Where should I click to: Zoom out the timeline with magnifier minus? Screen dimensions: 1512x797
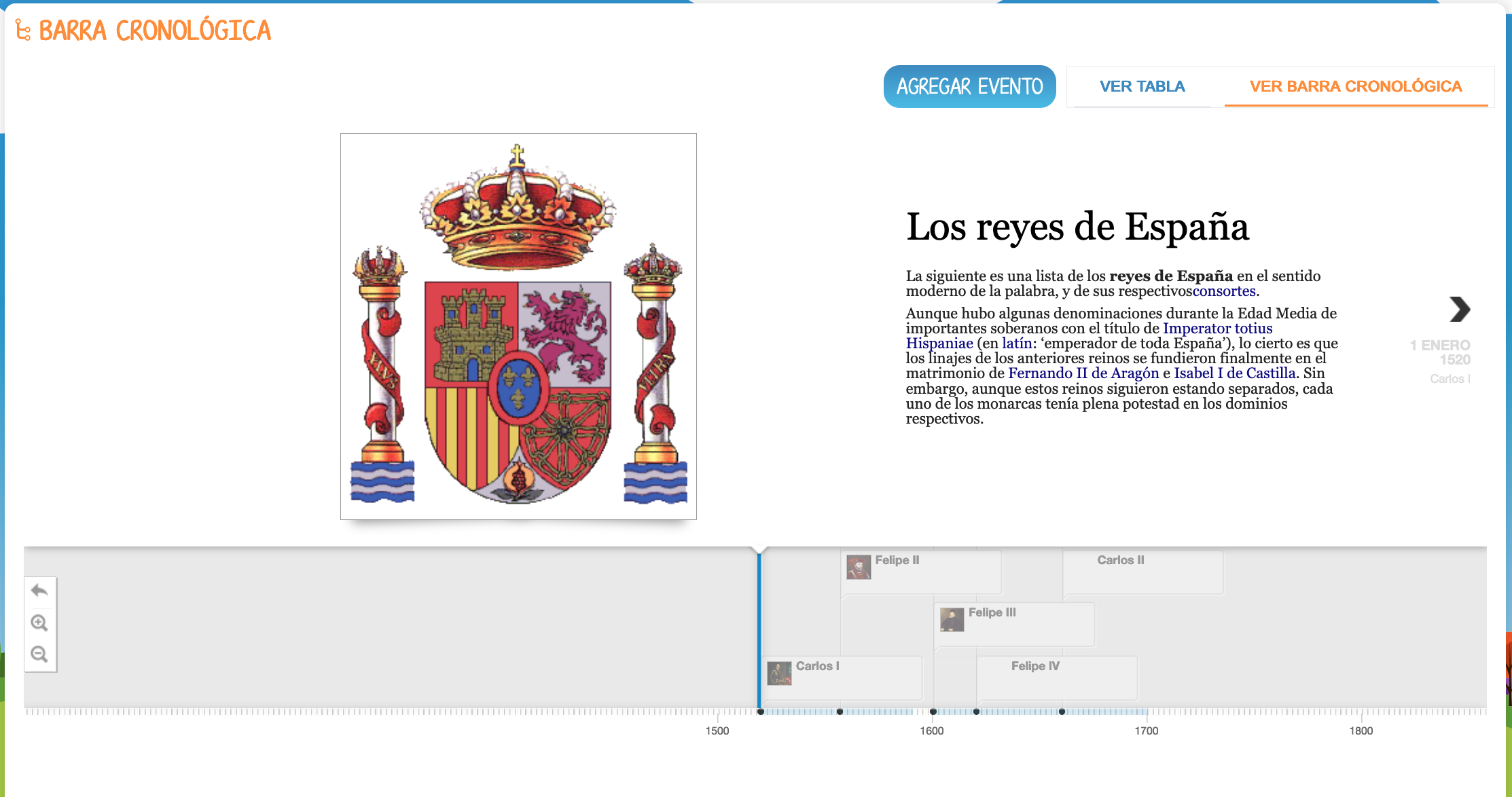coord(39,654)
